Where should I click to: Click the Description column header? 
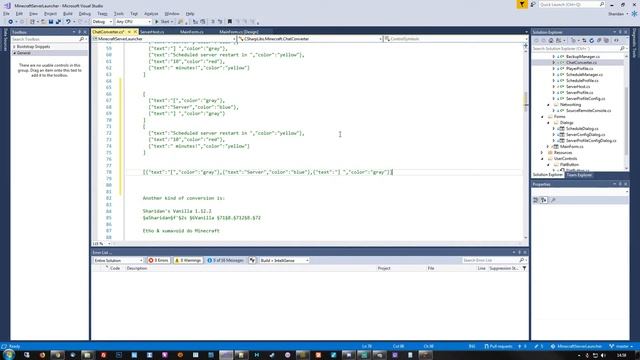pyautogui.click(x=137, y=268)
